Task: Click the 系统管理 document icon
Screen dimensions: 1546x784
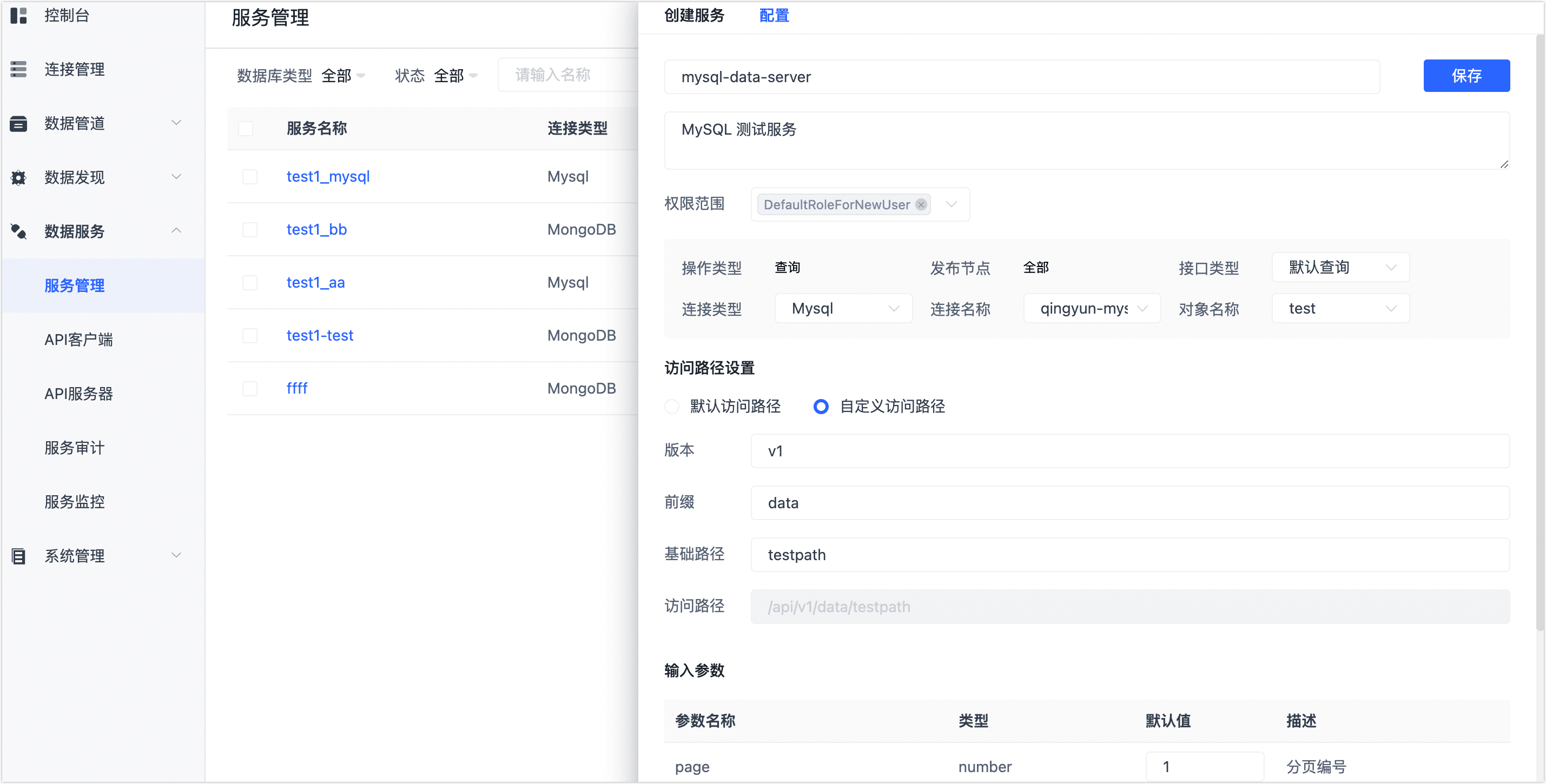Action: click(18, 556)
